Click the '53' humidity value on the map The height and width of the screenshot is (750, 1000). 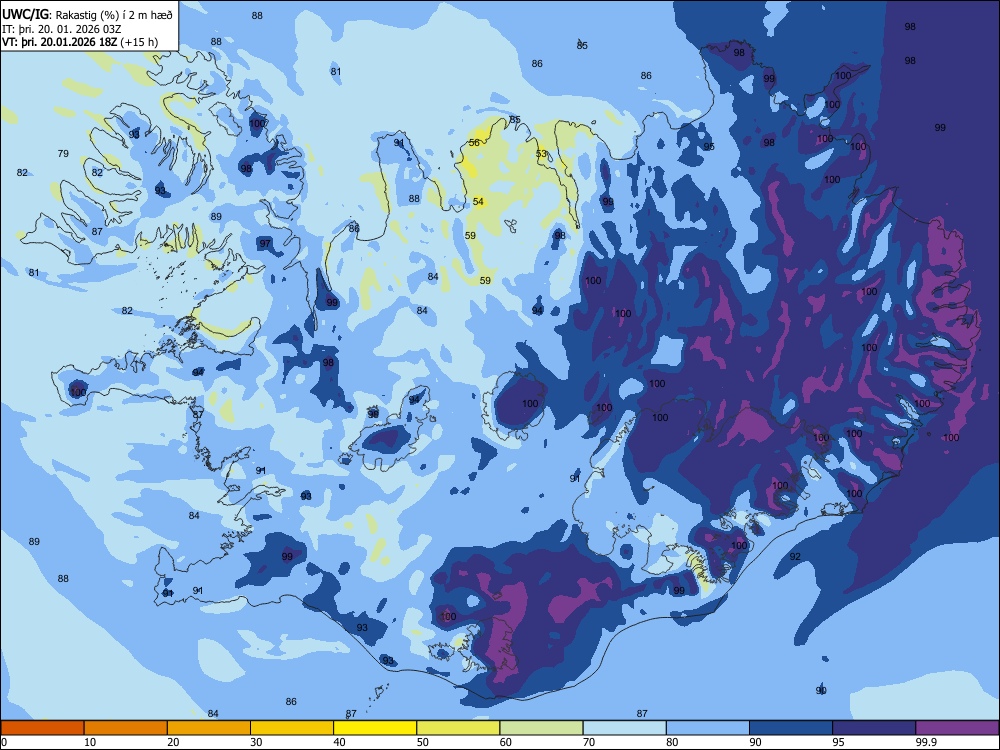coord(541,154)
